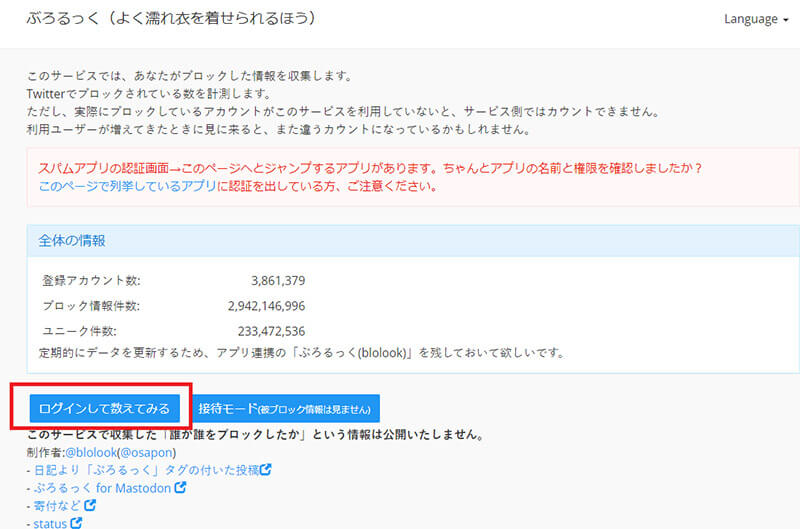This screenshot has height=529, width=800.
Task: Open the @blolook creator profile link
Action: (91, 452)
